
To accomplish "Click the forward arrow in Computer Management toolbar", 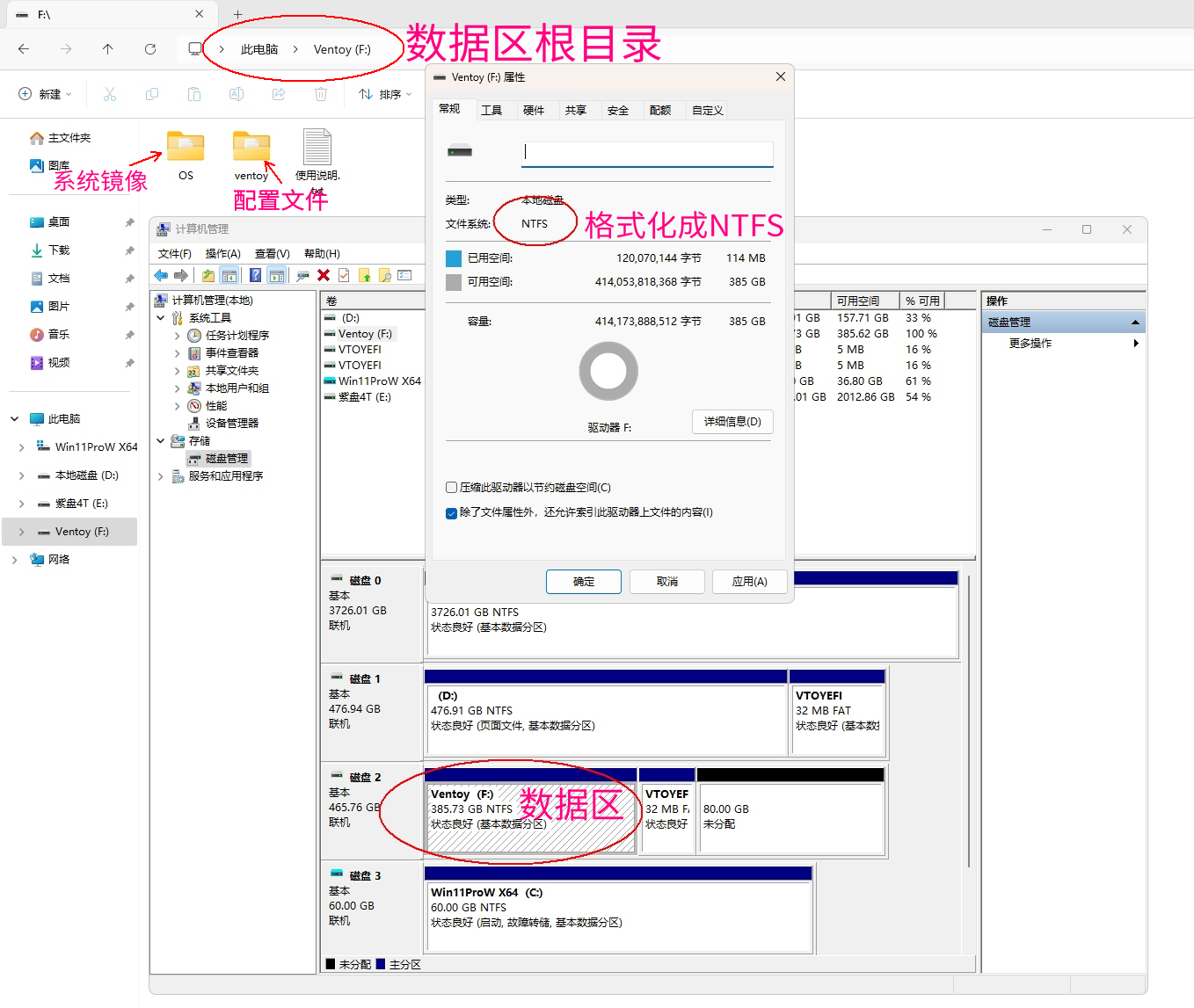I will point(181,276).
